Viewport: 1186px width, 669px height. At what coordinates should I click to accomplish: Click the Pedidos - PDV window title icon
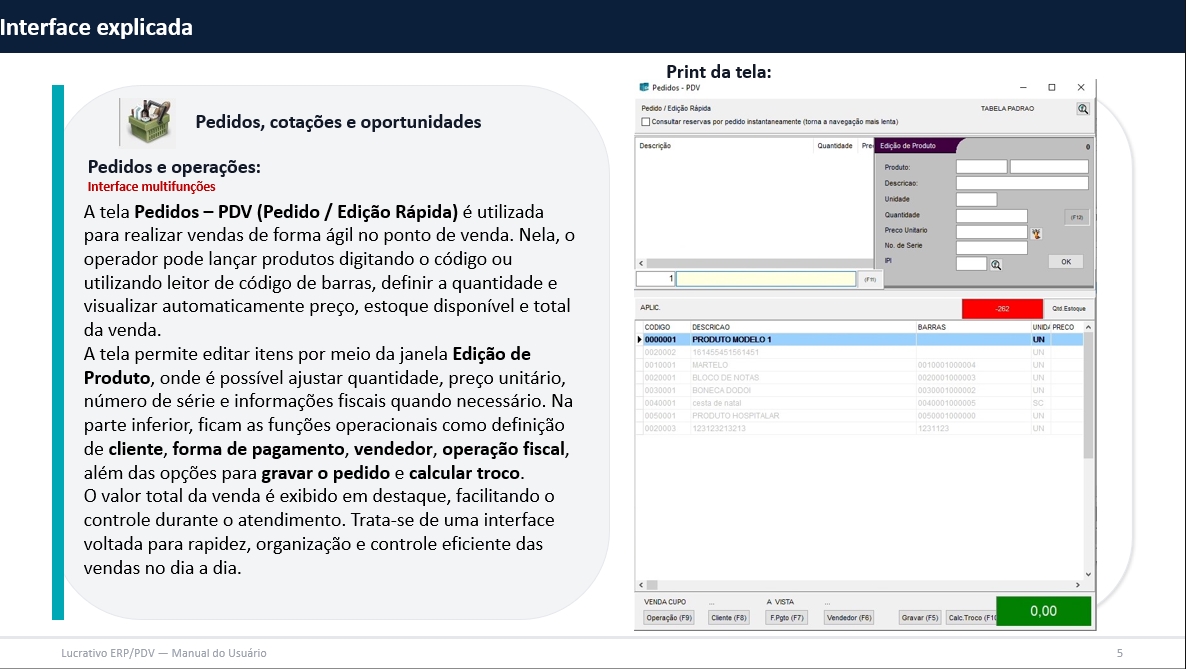pyautogui.click(x=644, y=88)
